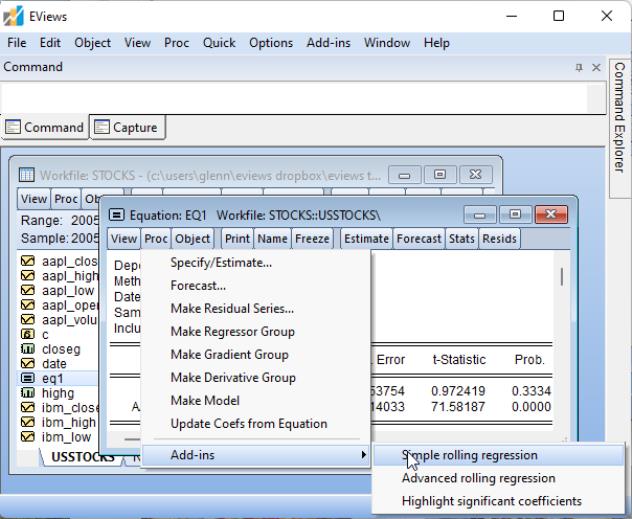Pin the Command window pane
Image resolution: width=632 pixels, height=519 pixels.
579,67
